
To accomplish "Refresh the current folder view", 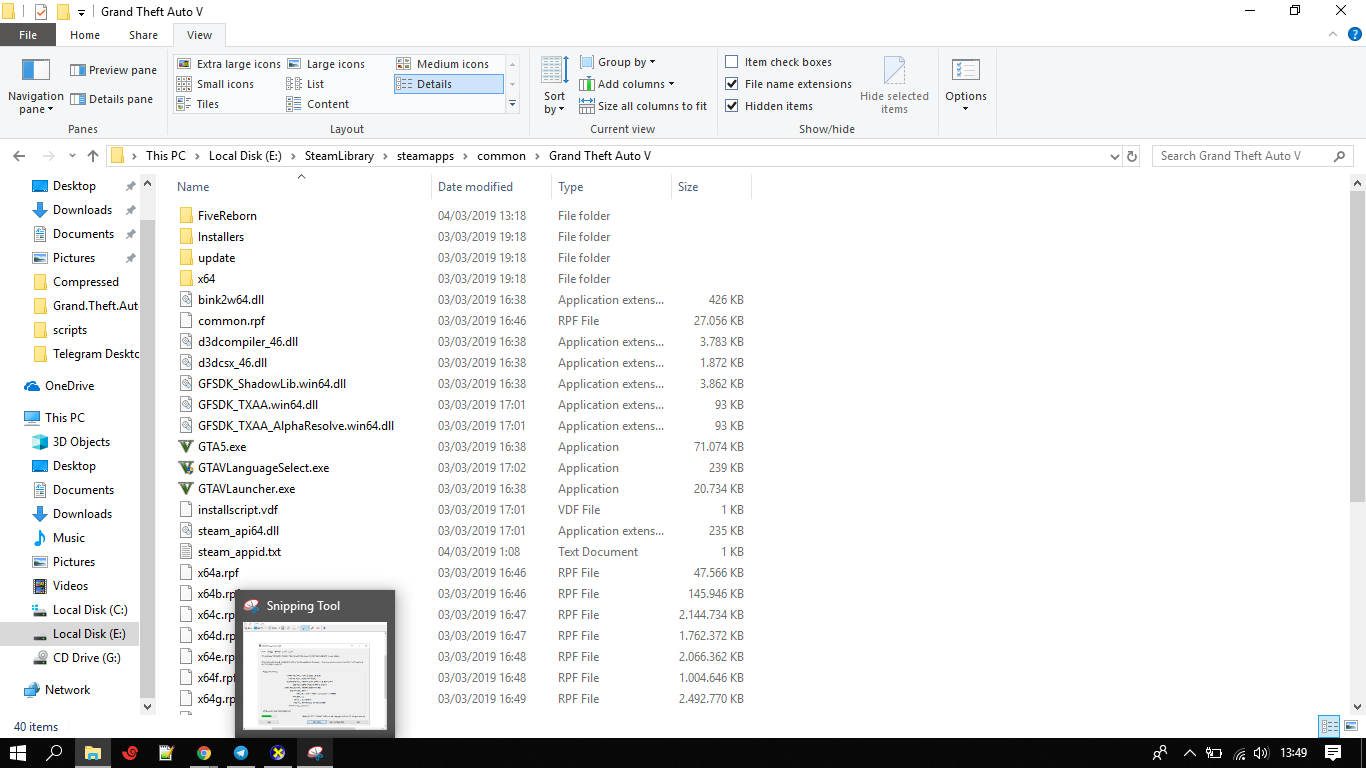I will pos(1132,156).
